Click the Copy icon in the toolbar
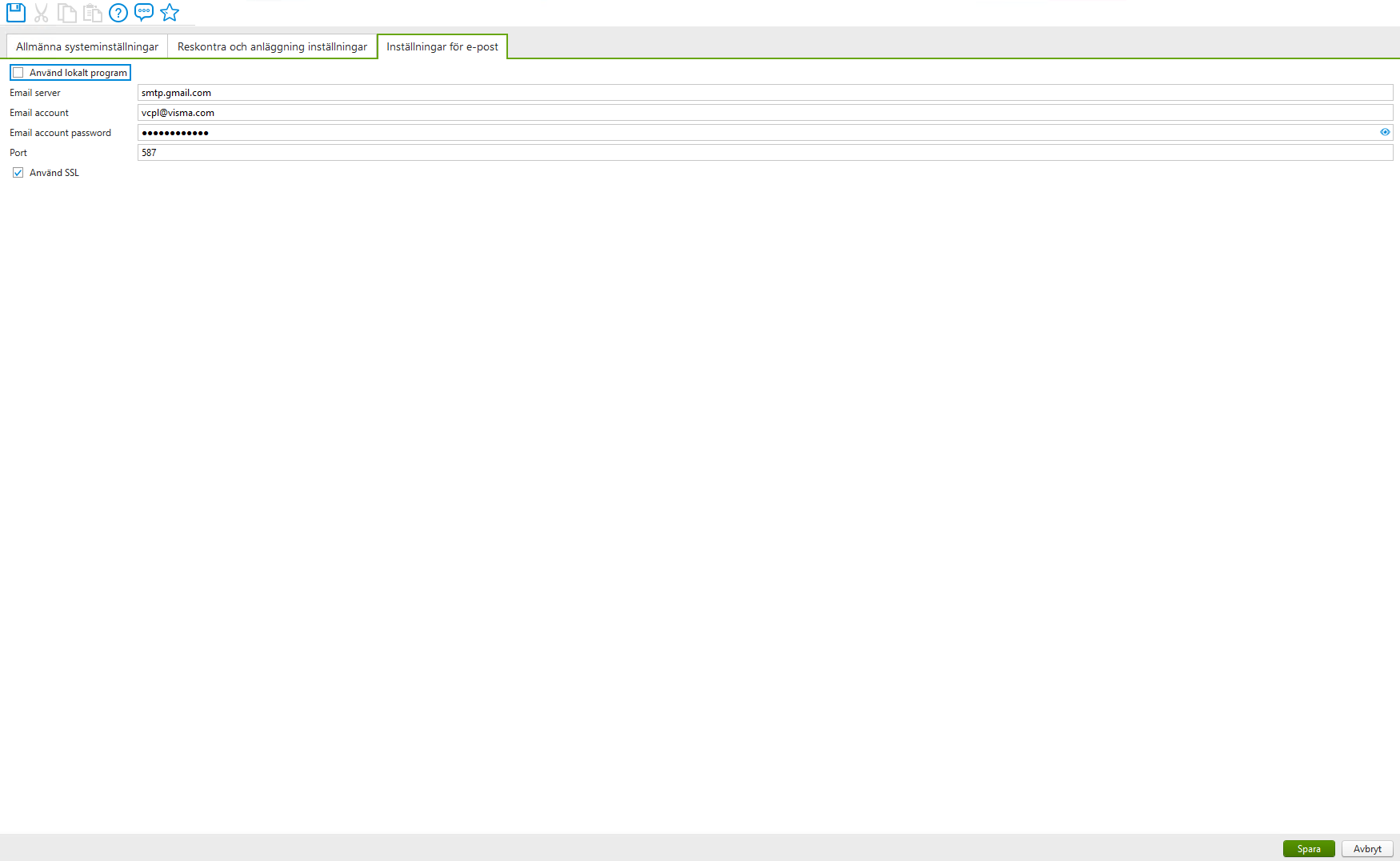1400x861 pixels. click(67, 12)
